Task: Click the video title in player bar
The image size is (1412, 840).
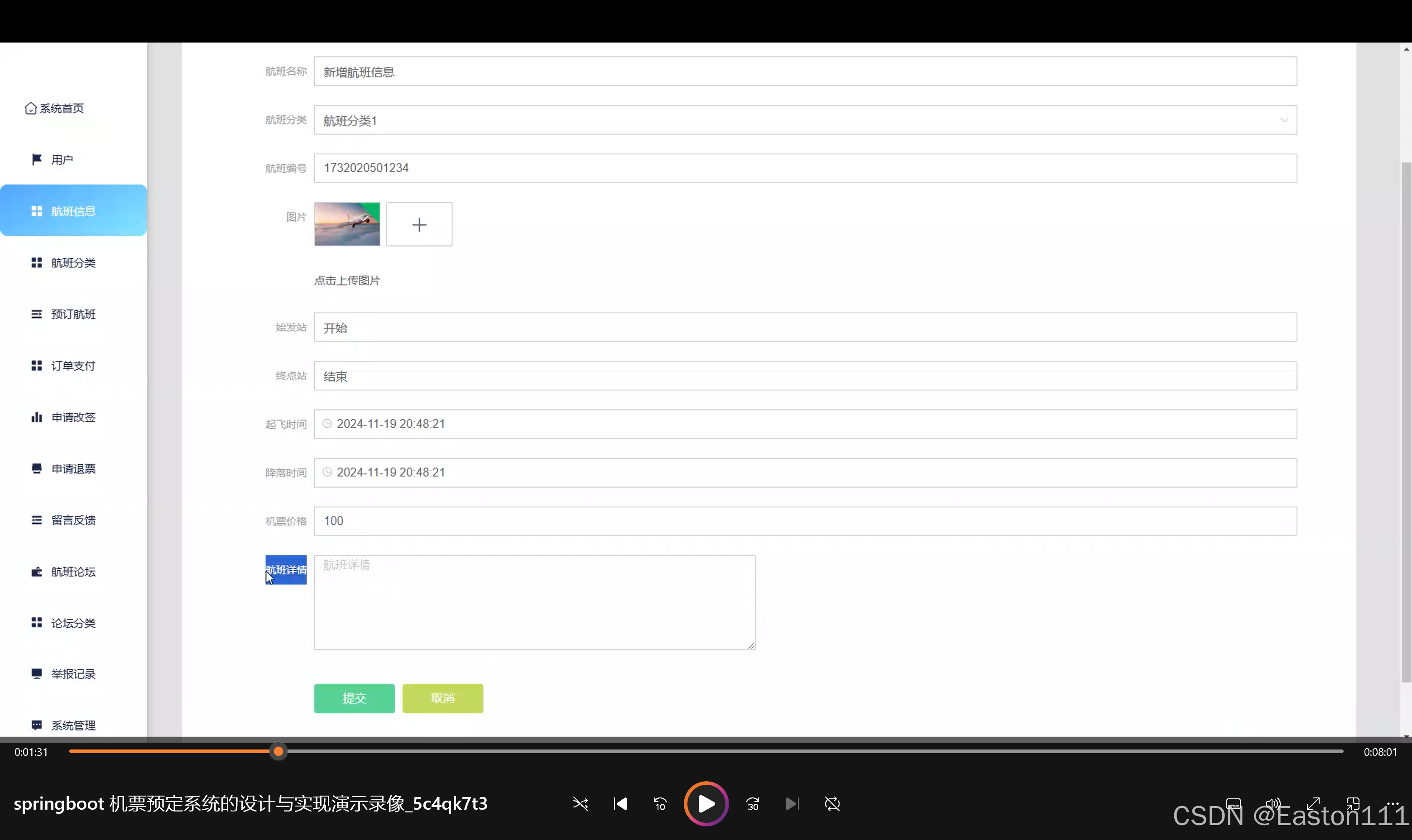Action: click(250, 804)
